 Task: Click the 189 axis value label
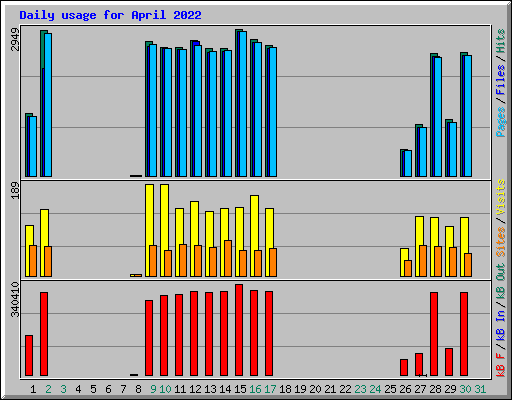(x=15, y=191)
